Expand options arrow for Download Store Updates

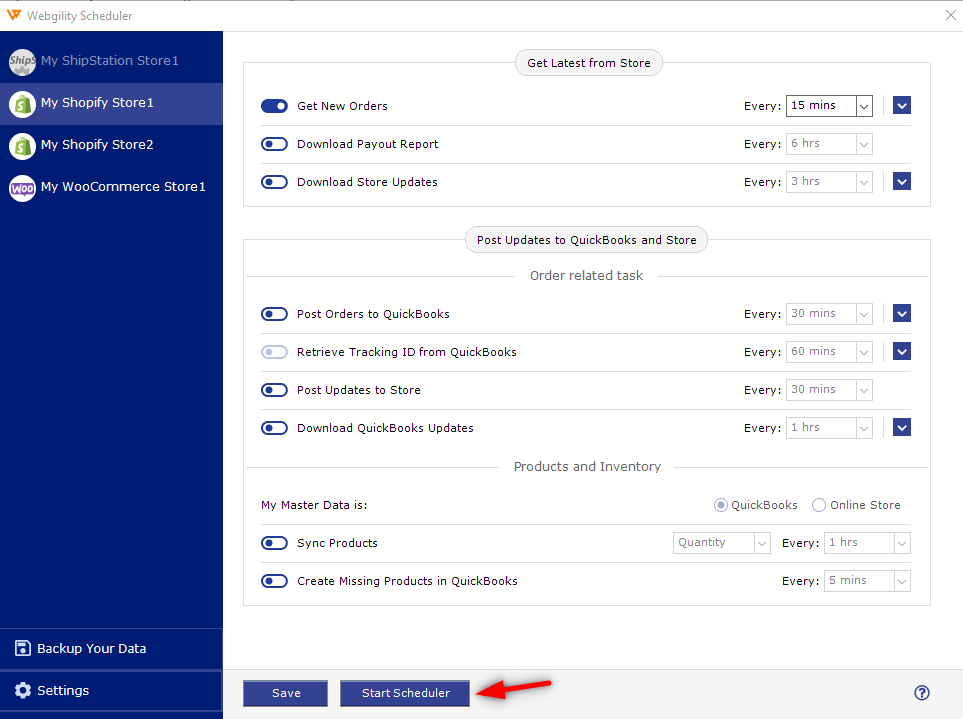pos(902,181)
